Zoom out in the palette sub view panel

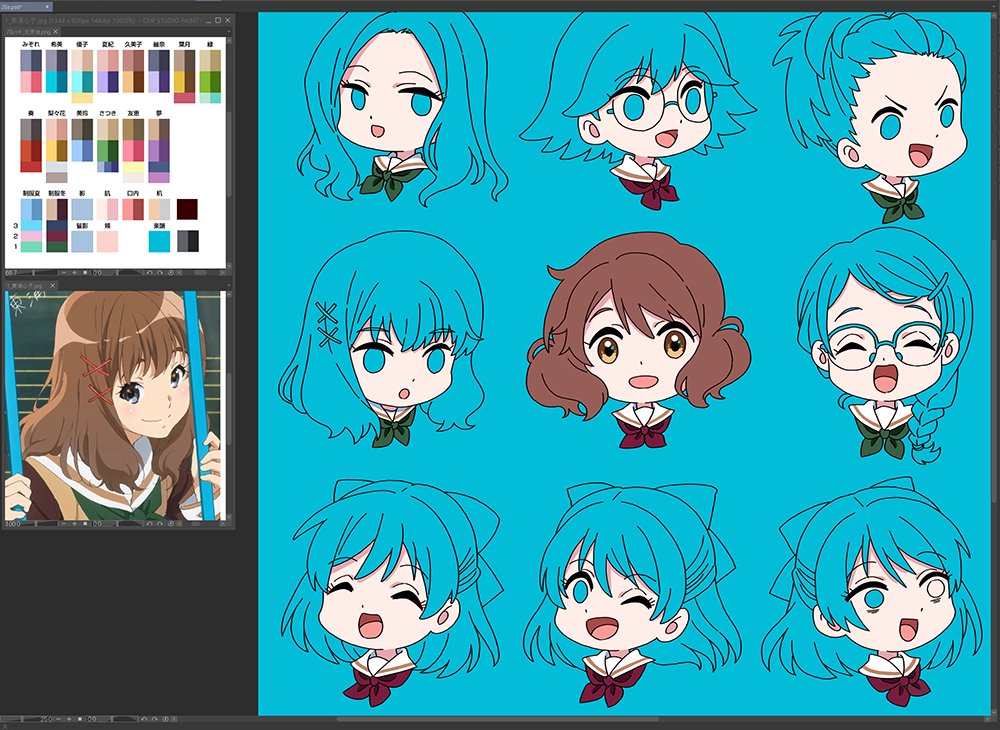64,273
